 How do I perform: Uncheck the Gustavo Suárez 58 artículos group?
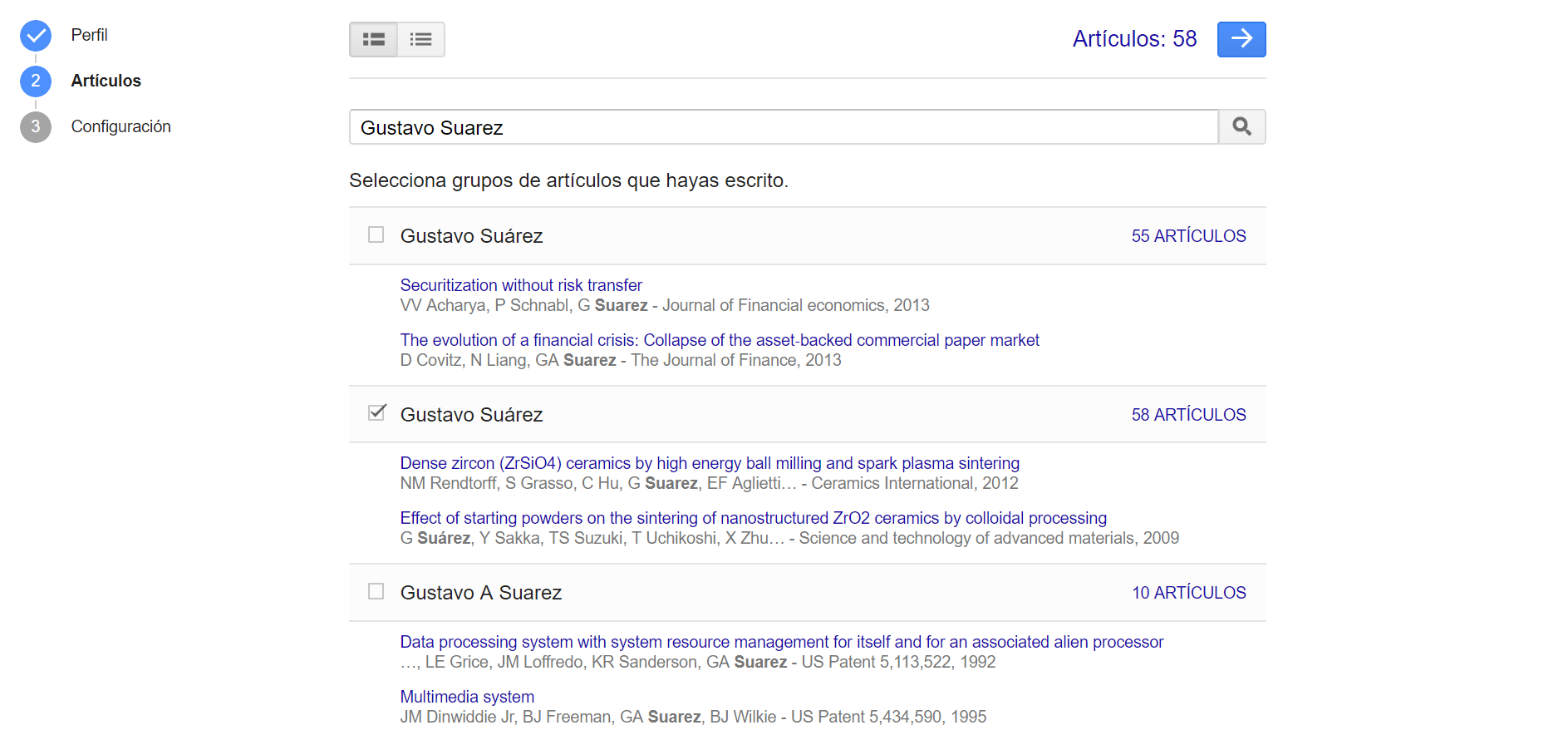377,412
